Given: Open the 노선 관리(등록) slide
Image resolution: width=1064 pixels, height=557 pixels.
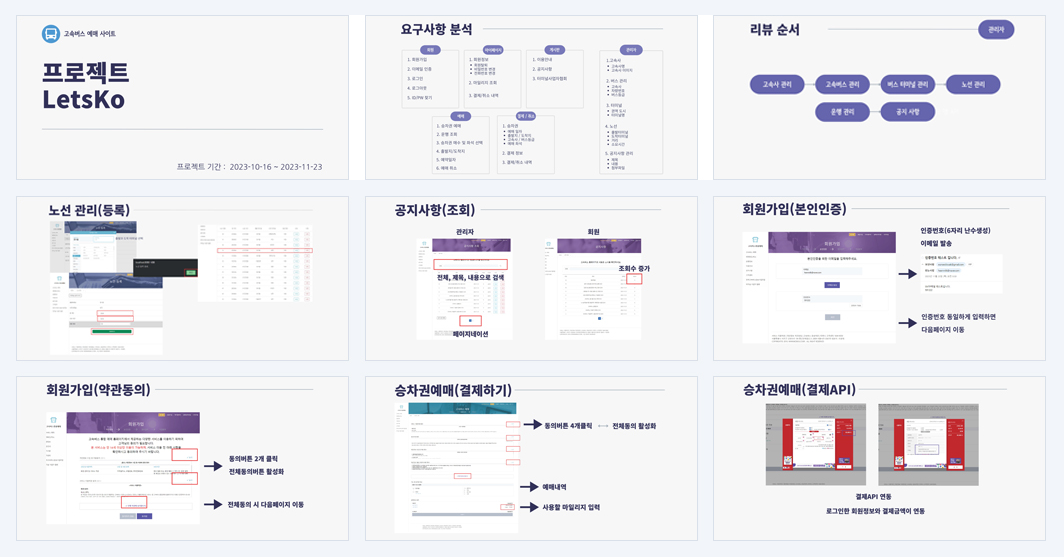Looking at the screenshot, I should (183, 278).
